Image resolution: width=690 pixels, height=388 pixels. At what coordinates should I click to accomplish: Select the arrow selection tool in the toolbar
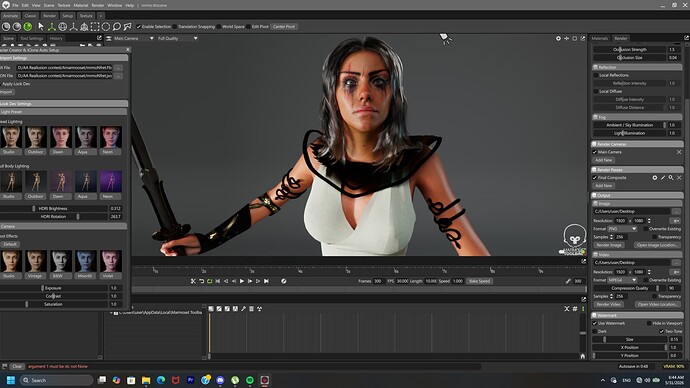coord(41,26)
